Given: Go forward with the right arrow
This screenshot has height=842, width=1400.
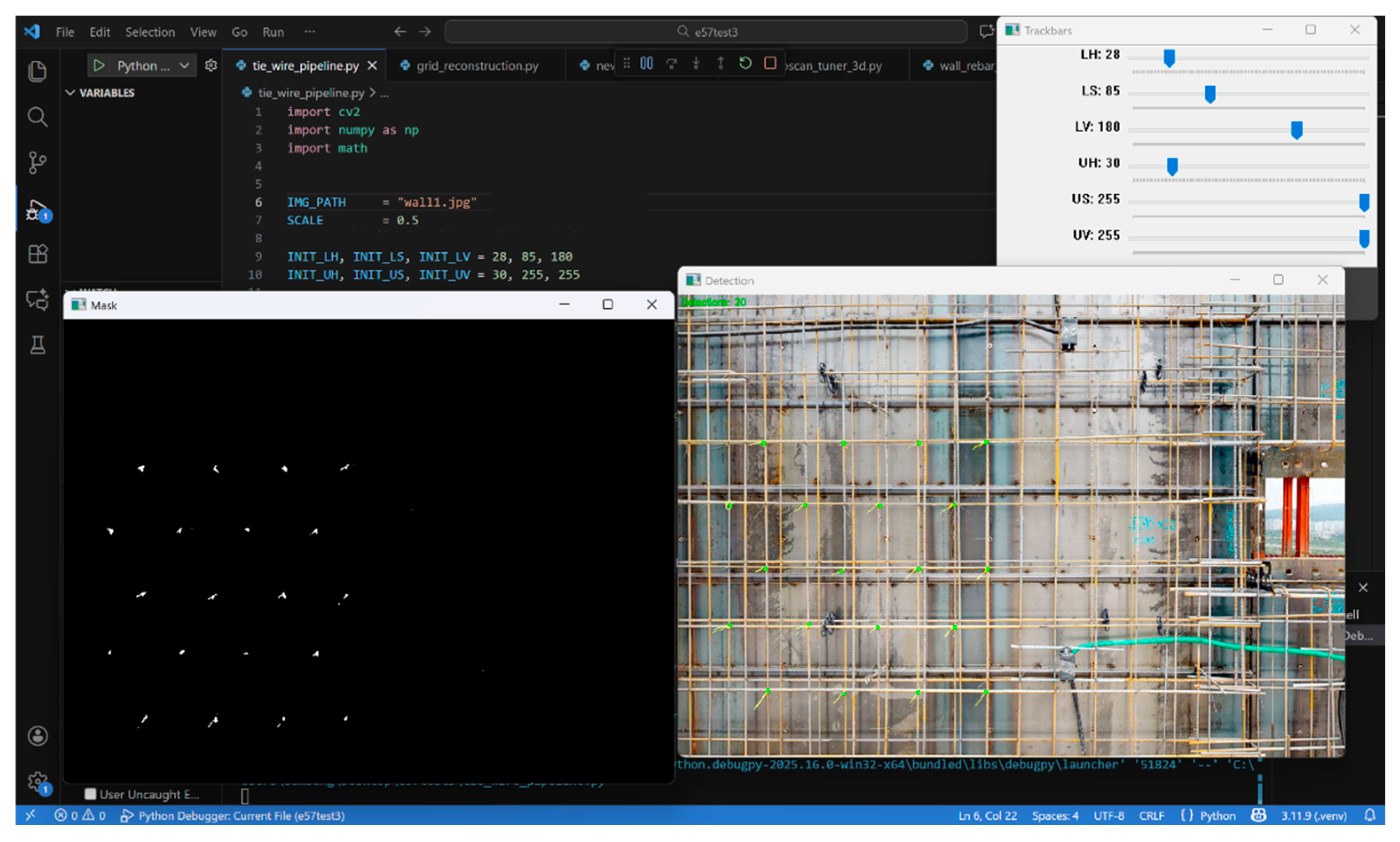Looking at the screenshot, I should click(x=425, y=32).
